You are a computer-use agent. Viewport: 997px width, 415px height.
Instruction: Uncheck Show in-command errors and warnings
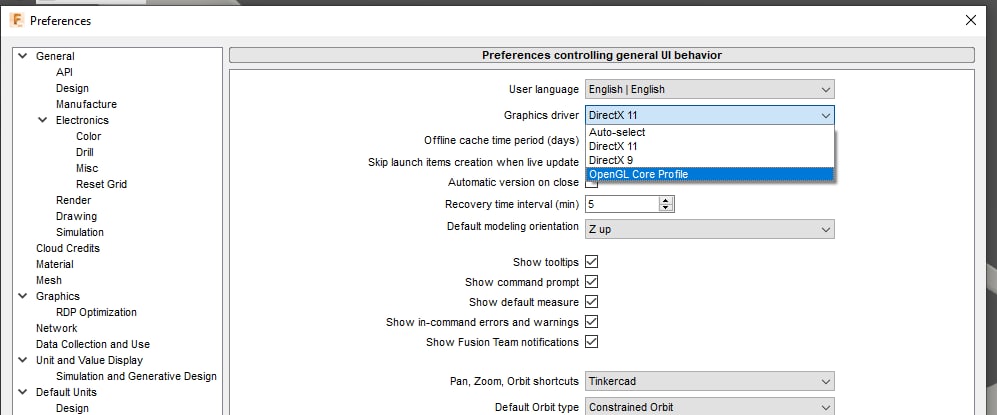click(591, 322)
